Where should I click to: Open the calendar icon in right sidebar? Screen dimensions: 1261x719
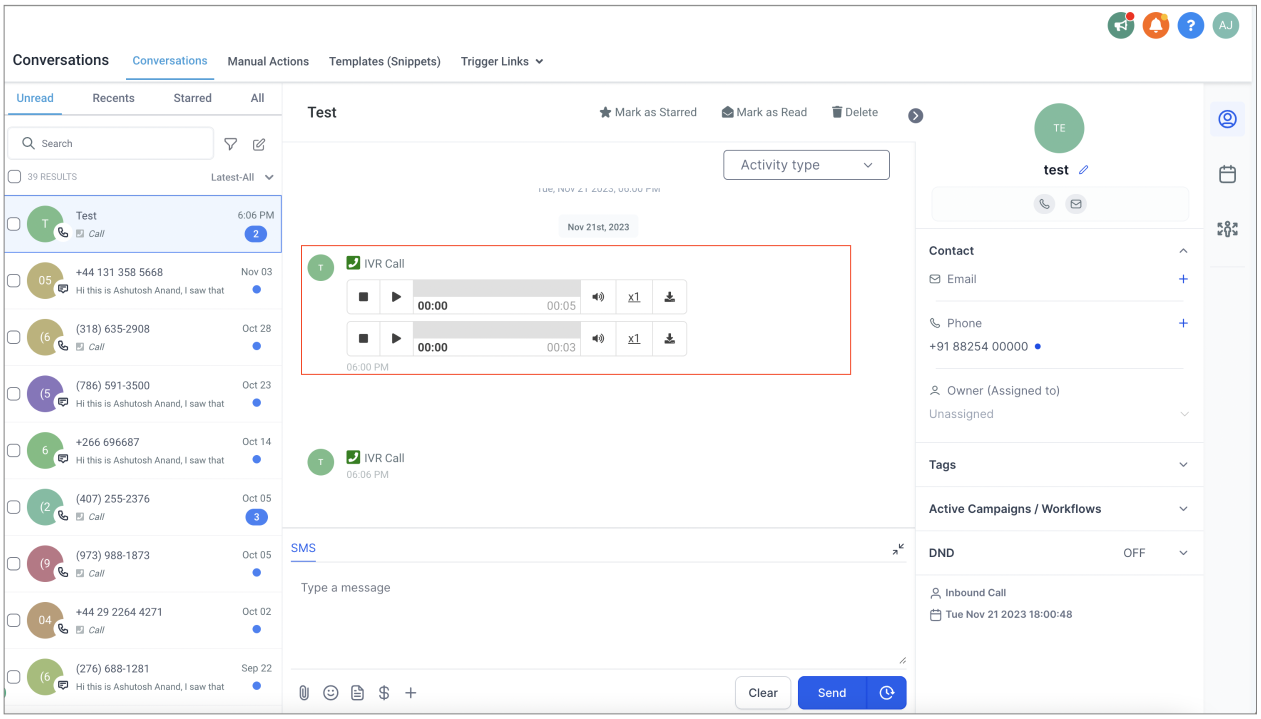[x=1227, y=174]
